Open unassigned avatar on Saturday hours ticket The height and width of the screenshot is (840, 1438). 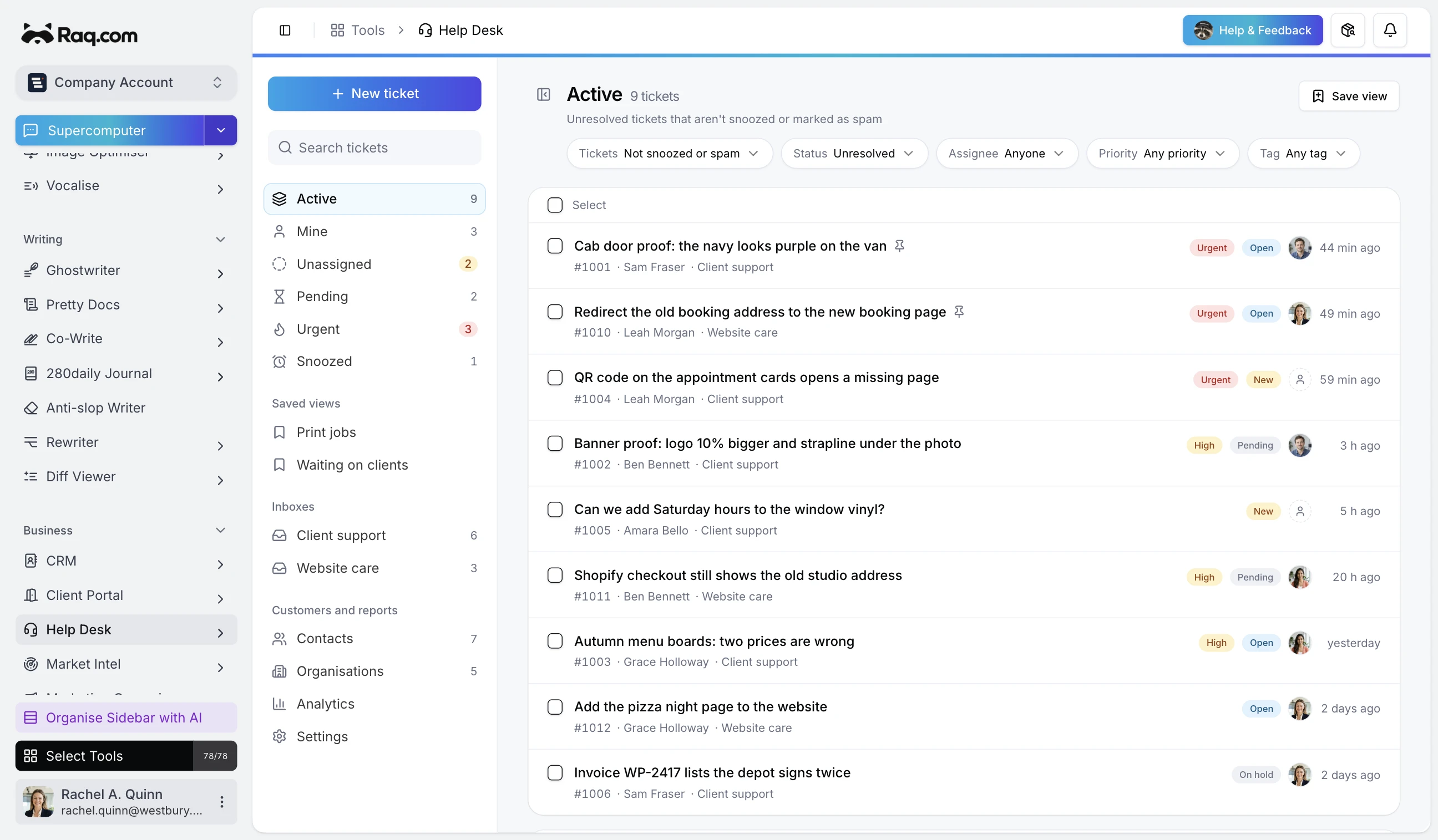pyautogui.click(x=1300, y=511)
